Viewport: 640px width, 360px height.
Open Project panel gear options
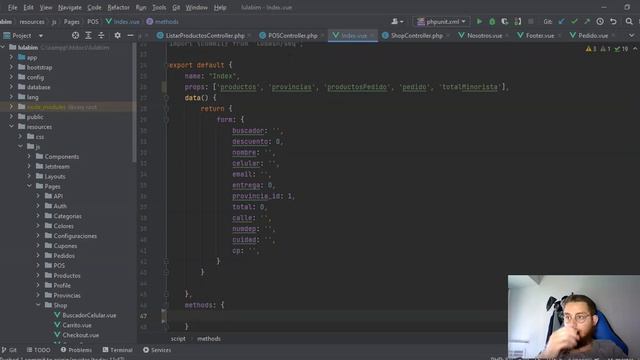[x=118, y=36]
